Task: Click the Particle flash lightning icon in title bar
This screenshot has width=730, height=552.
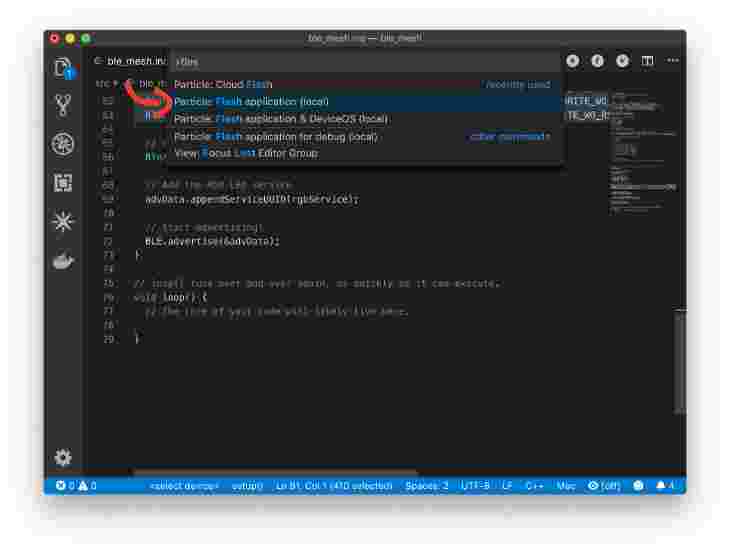Action: tap(598, 61)
